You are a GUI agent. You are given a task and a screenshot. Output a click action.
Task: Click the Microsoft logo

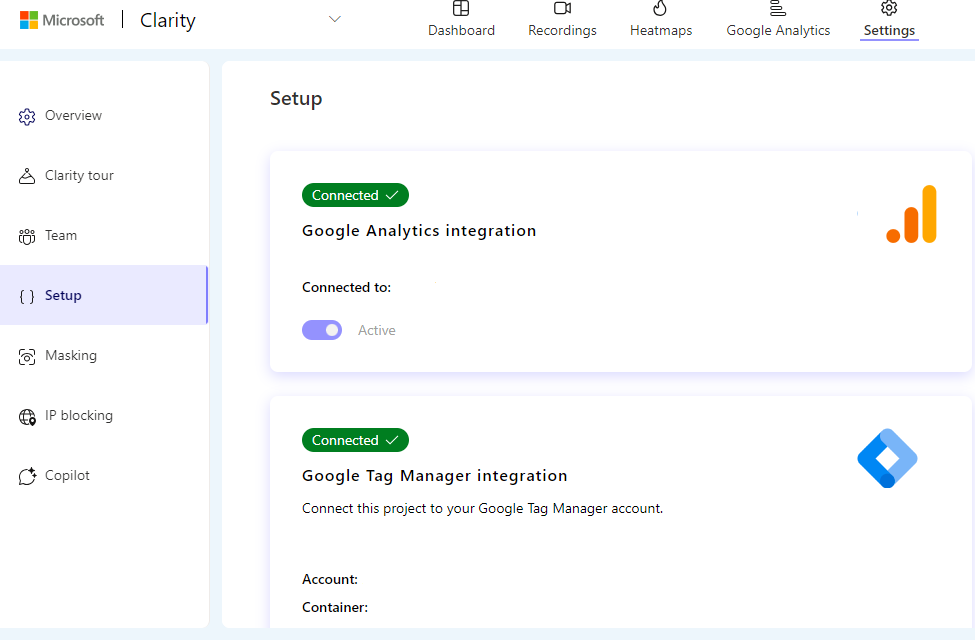(x=62, y=20)
